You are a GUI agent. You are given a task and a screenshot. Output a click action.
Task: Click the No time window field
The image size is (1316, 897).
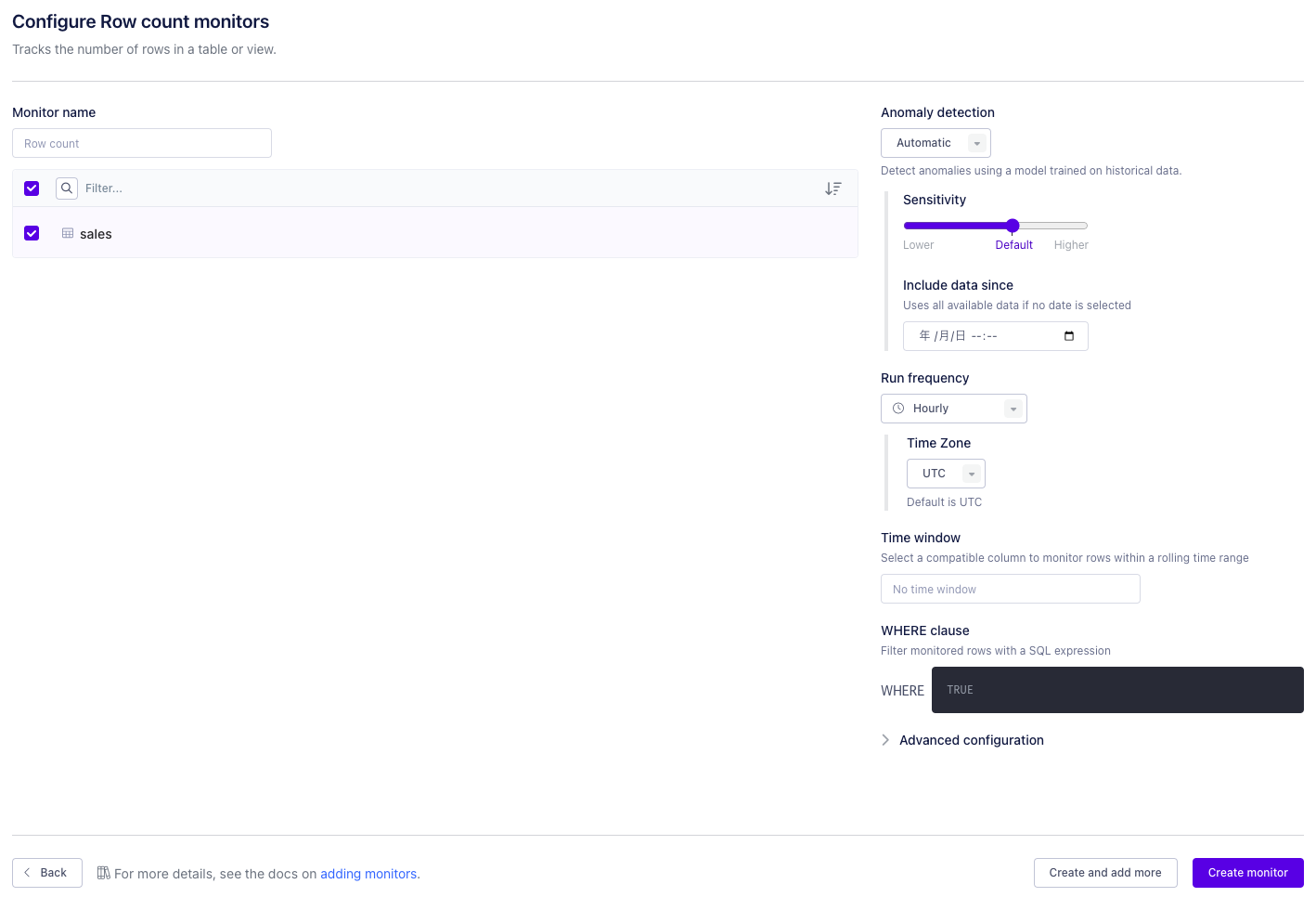click(1011, 589)
